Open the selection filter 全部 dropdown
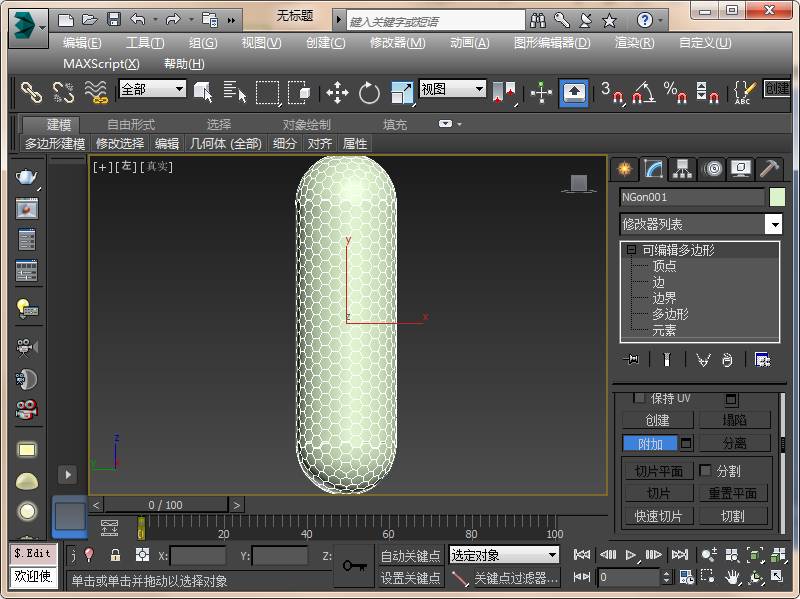This screenshot has width=800, height=599. click(x=152, y=89)
